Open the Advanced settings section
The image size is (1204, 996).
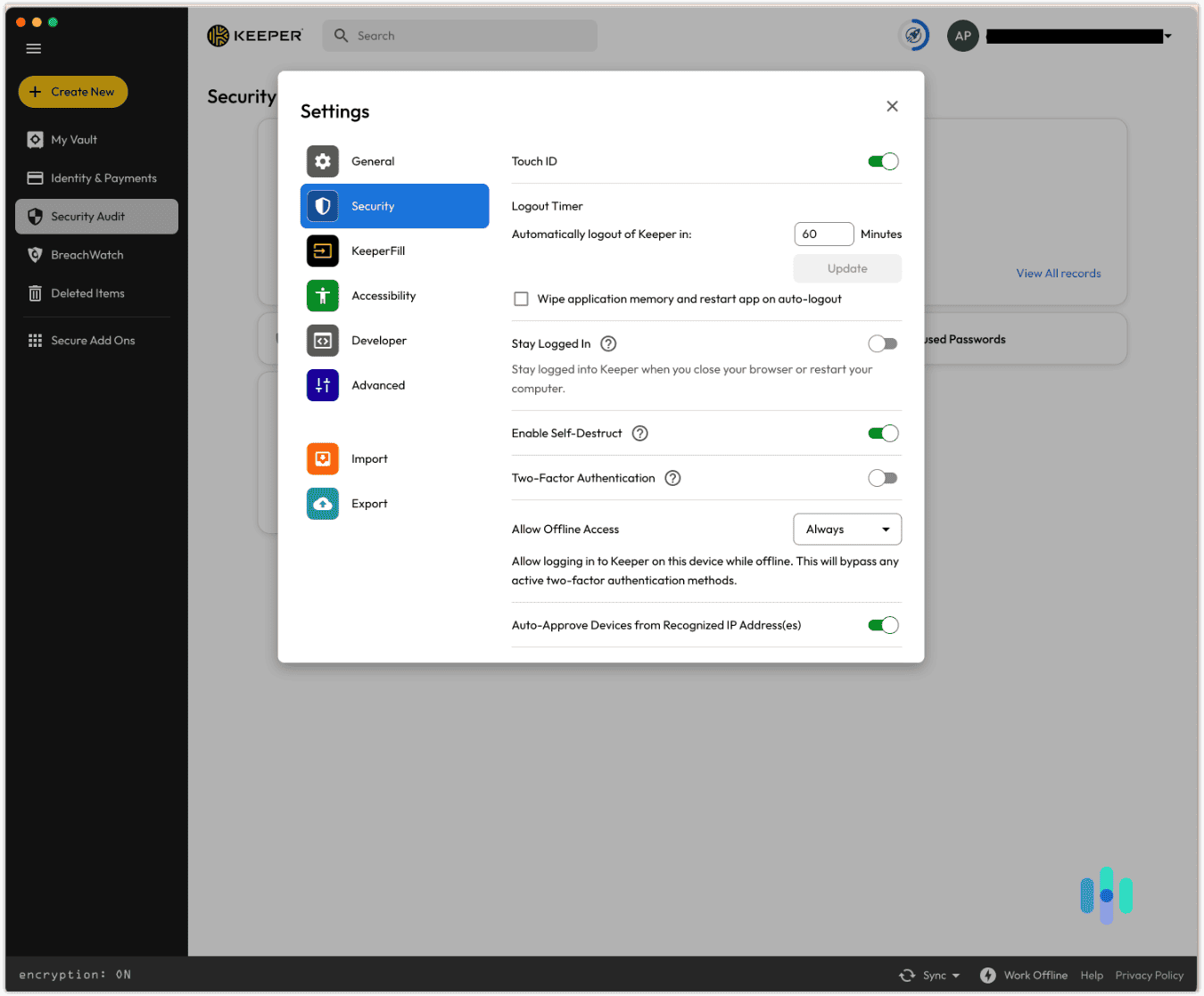coord(378,384)
